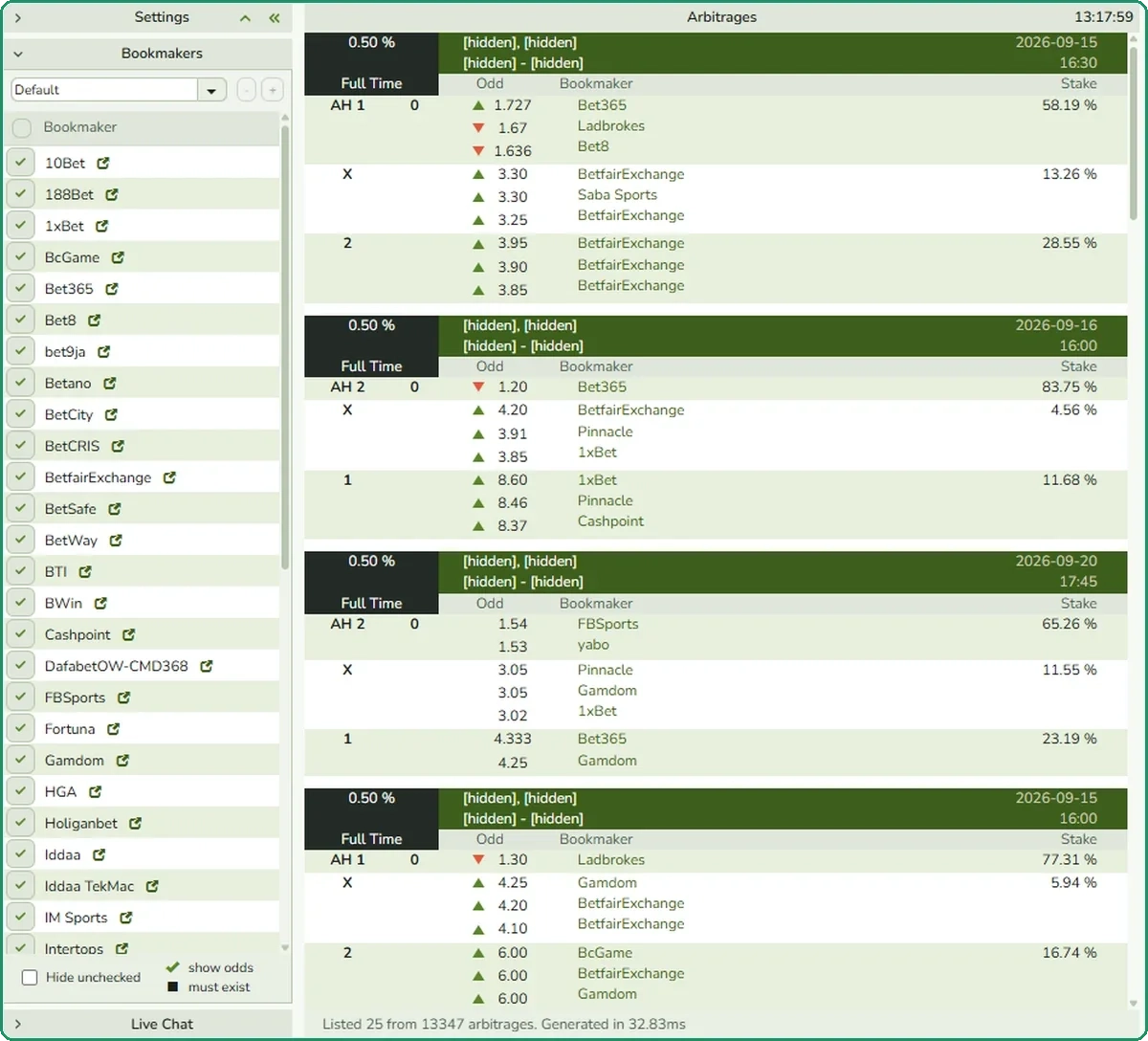Image resolution: width=1148 pixels, height=1041 pixels.
Task: Expand the Settings panel chevron
Action: 18,17
